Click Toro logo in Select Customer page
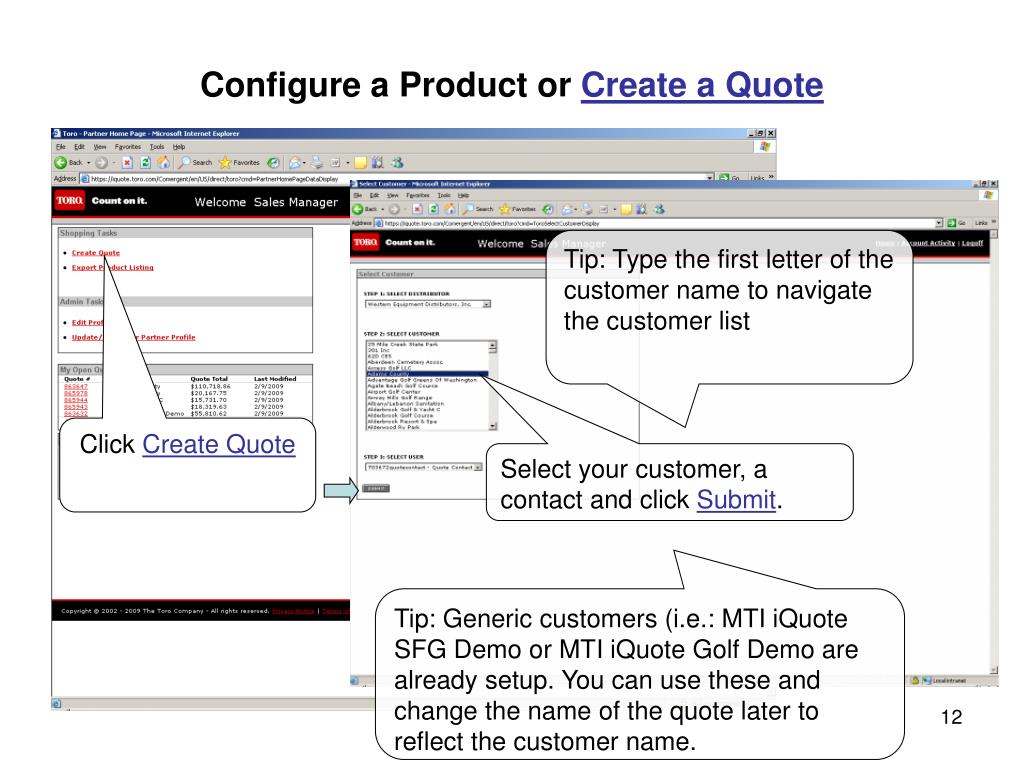This screenshot has height=768, width=1024. pos(366,242)
